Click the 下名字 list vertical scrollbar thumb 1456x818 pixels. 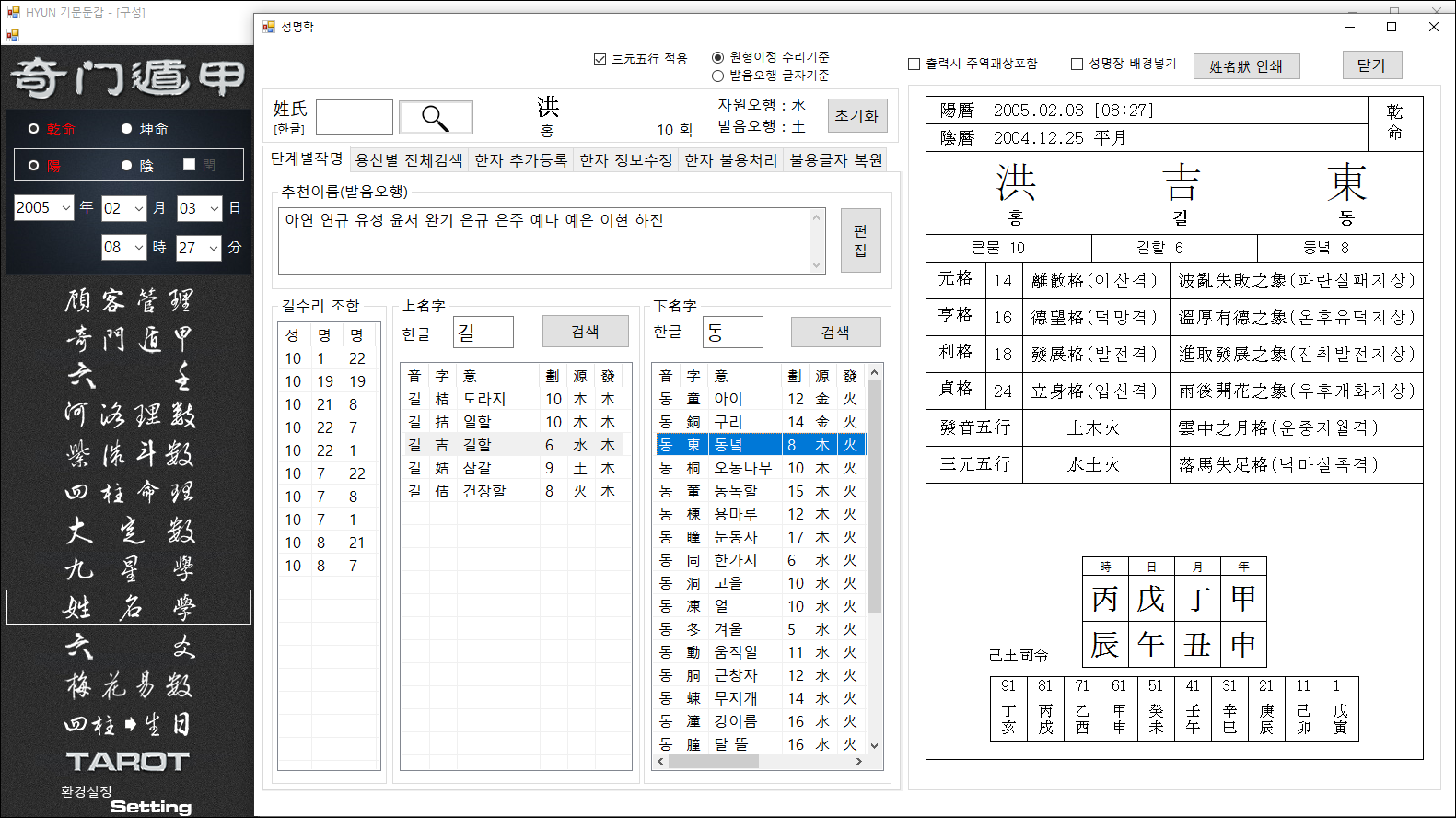point(874,496)
